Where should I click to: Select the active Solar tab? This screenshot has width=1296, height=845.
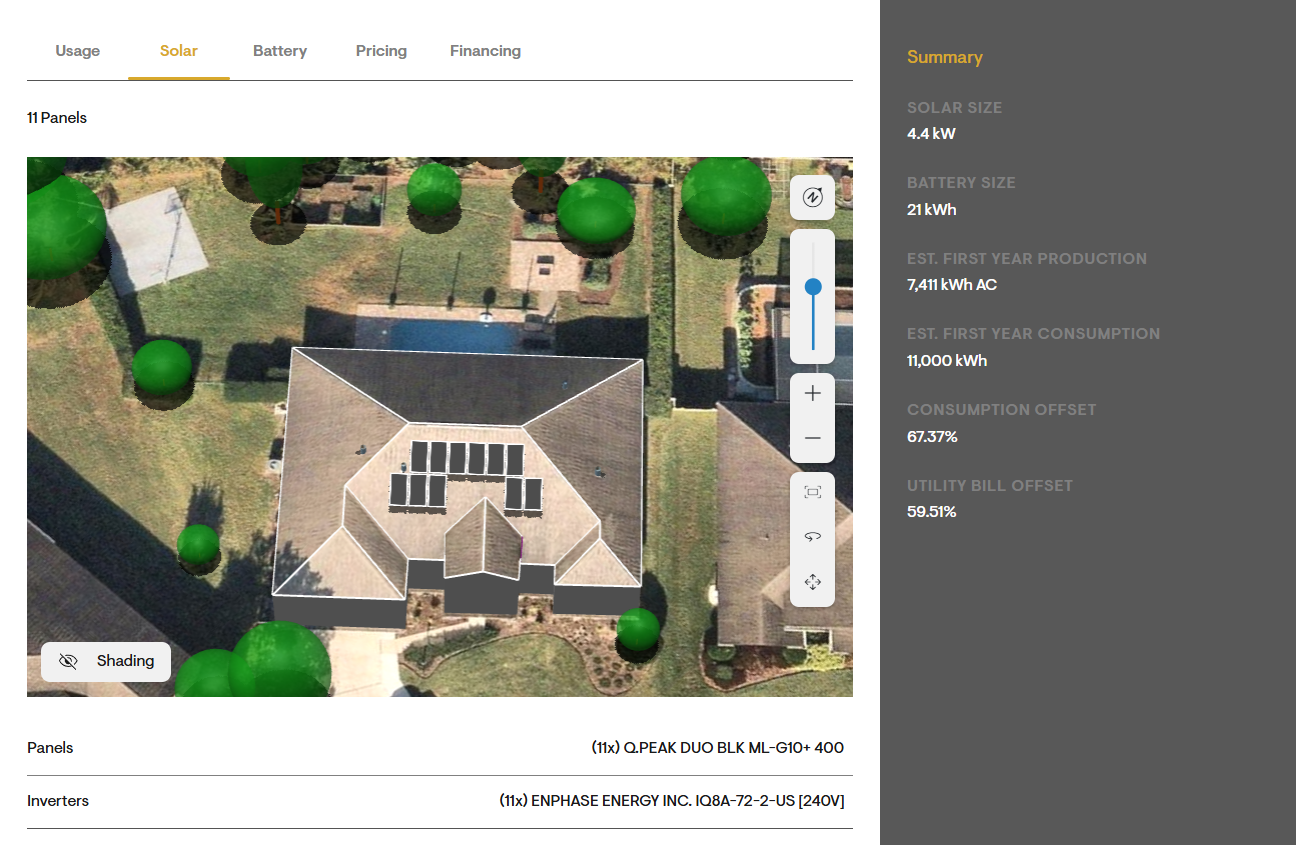click(179, 51)
